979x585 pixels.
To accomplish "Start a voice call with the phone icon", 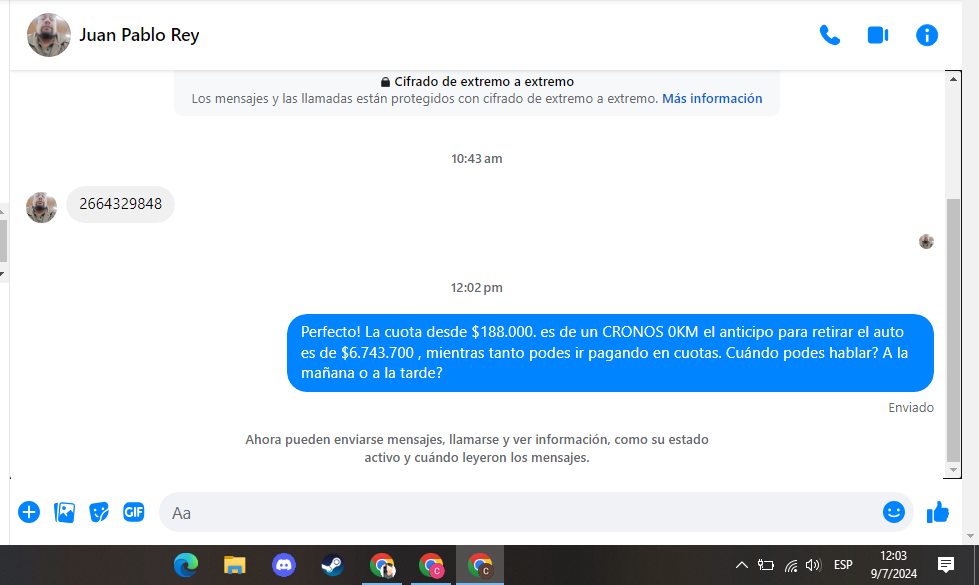I will click(829, 35).
